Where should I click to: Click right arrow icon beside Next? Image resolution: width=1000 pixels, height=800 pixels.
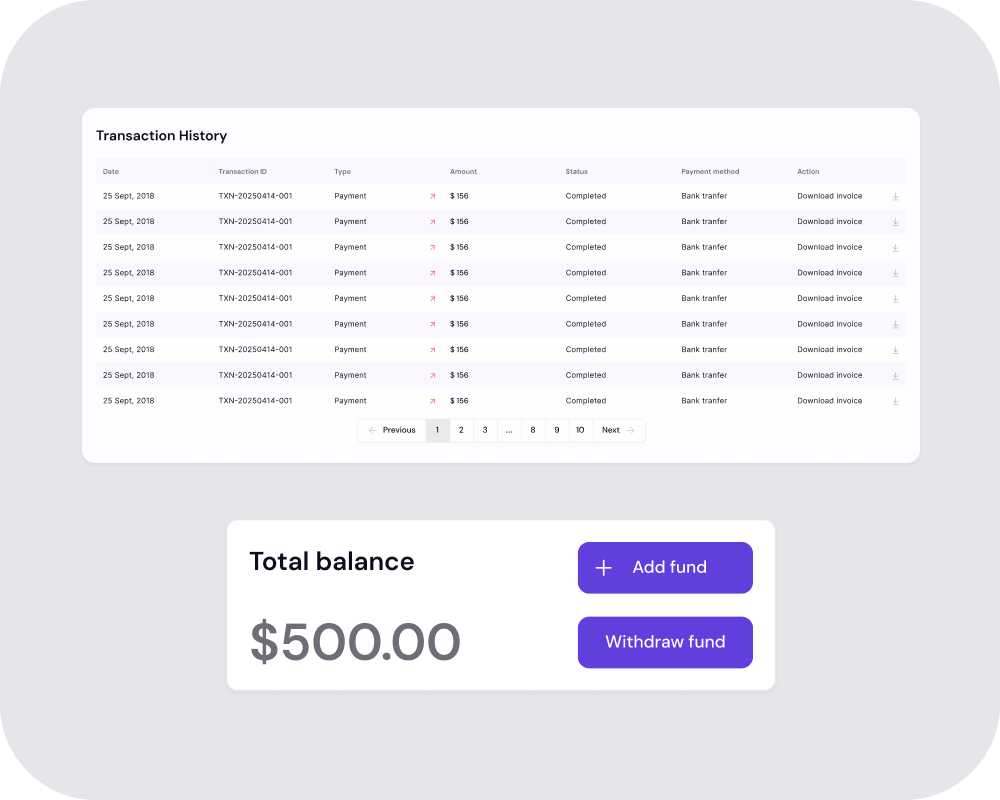coord(631,431)
